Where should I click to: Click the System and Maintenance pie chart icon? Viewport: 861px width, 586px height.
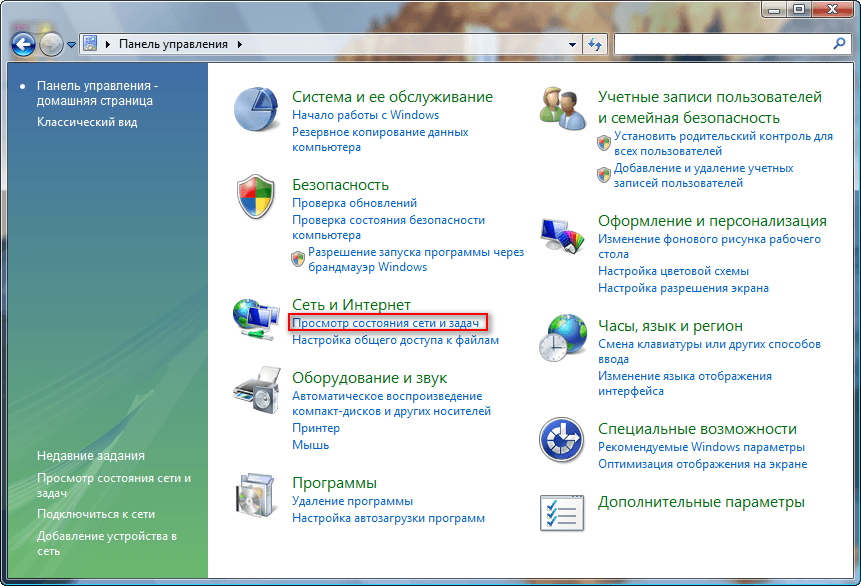point(256,109)
